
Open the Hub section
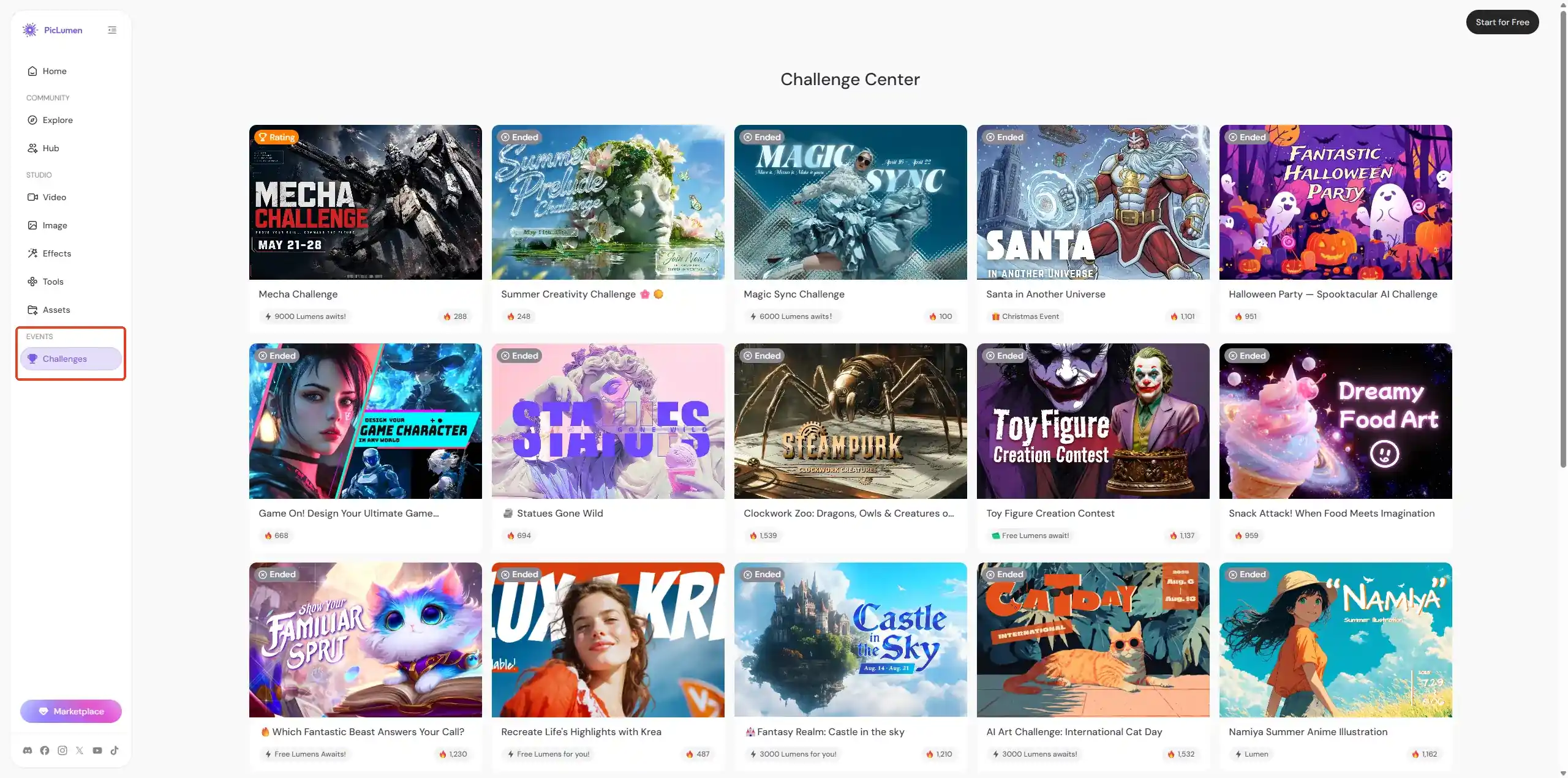70,148
